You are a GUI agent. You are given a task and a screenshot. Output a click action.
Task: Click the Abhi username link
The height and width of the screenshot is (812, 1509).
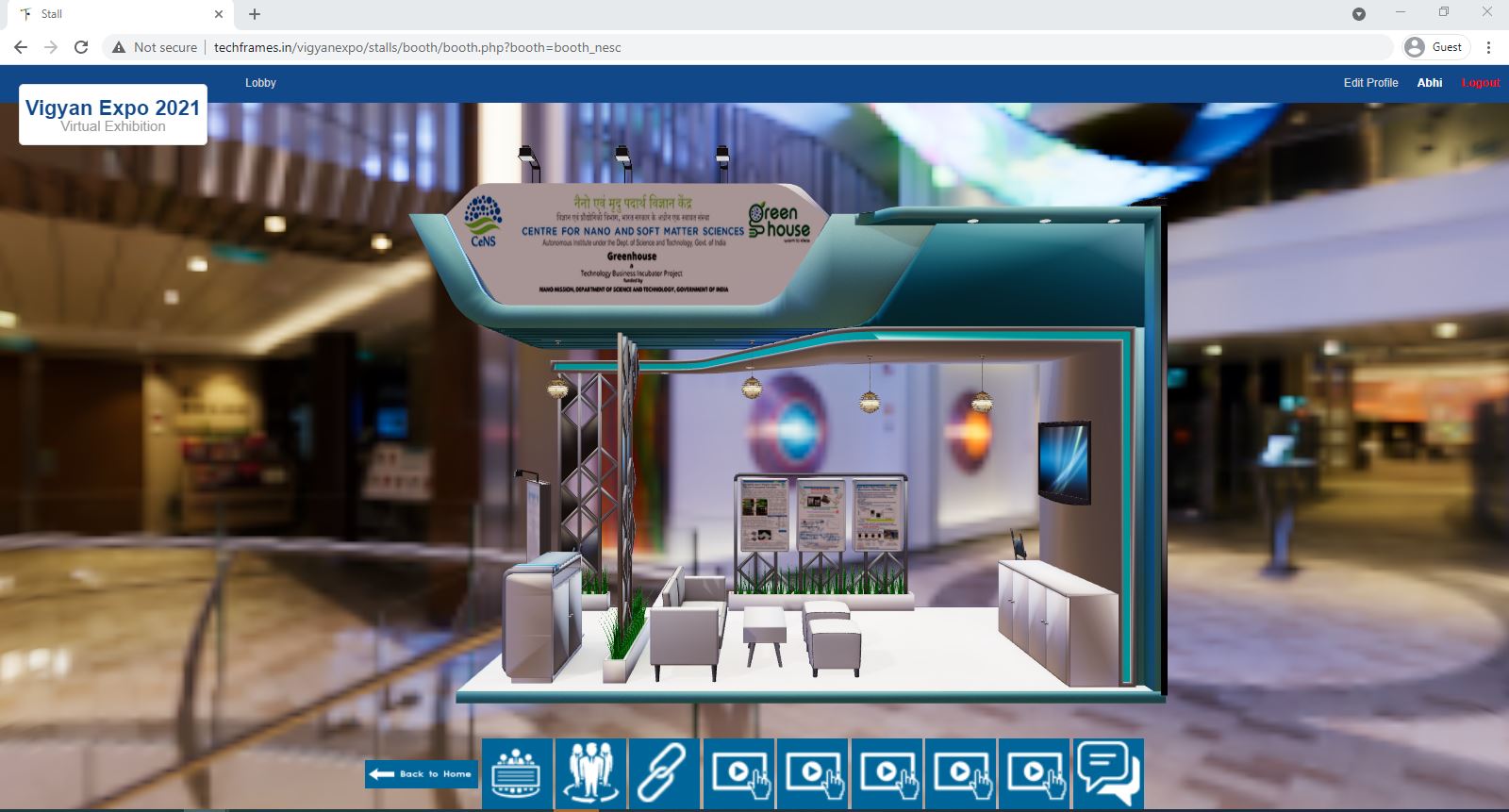(x=1429, y=83)
